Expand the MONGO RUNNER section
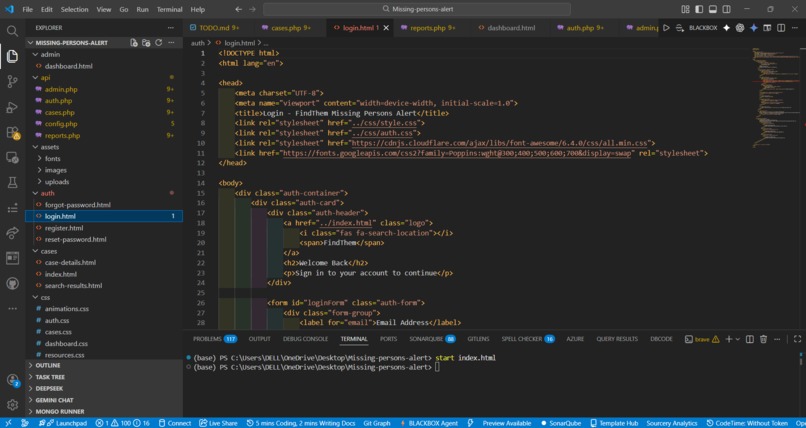806x428 pixels. (x=60, y=412)
